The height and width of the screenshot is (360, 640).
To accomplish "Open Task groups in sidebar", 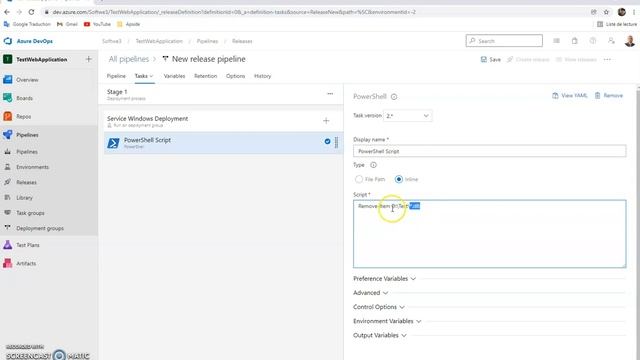I will (30, 213).
